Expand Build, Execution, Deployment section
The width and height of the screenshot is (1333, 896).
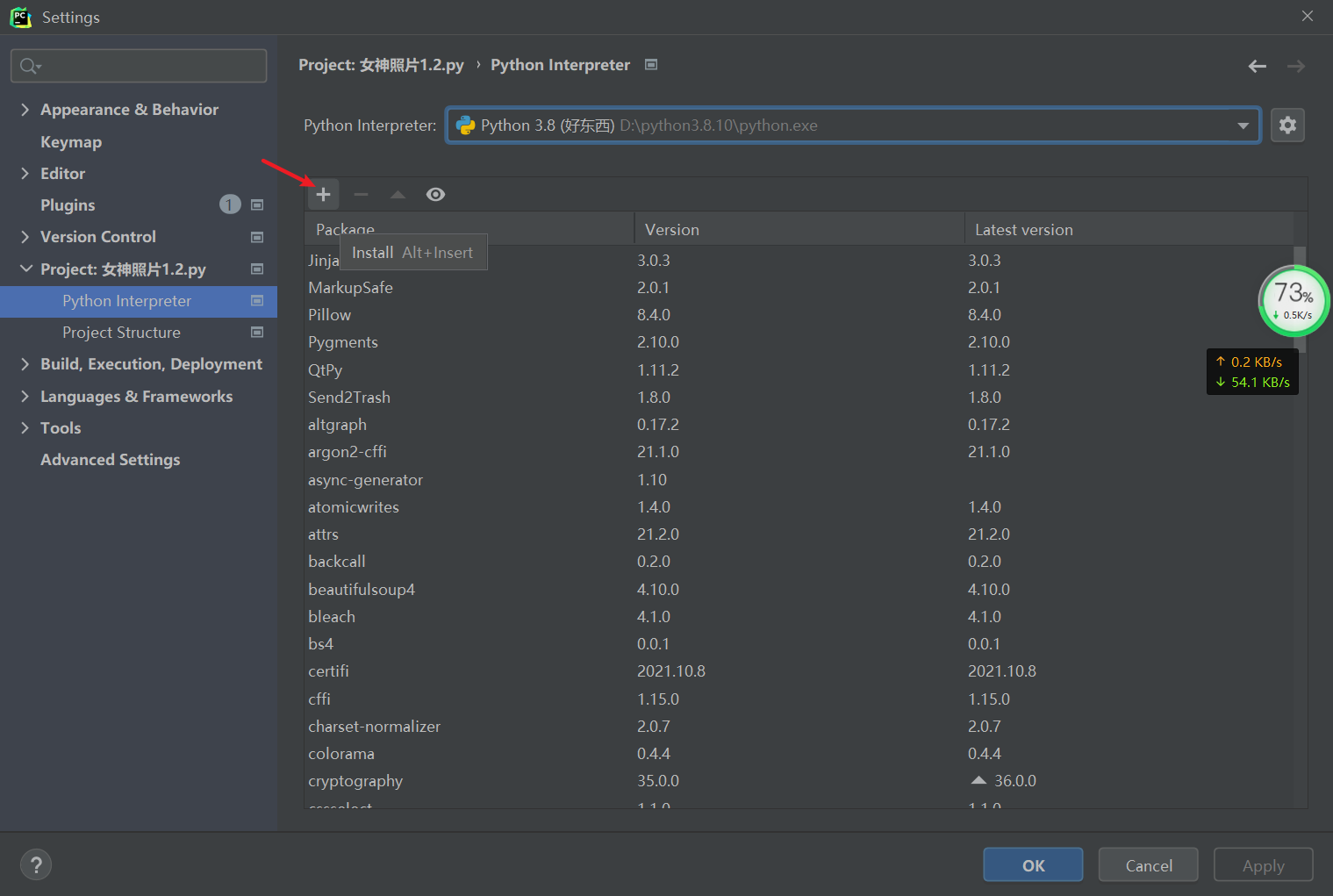[x=25, y=364]
